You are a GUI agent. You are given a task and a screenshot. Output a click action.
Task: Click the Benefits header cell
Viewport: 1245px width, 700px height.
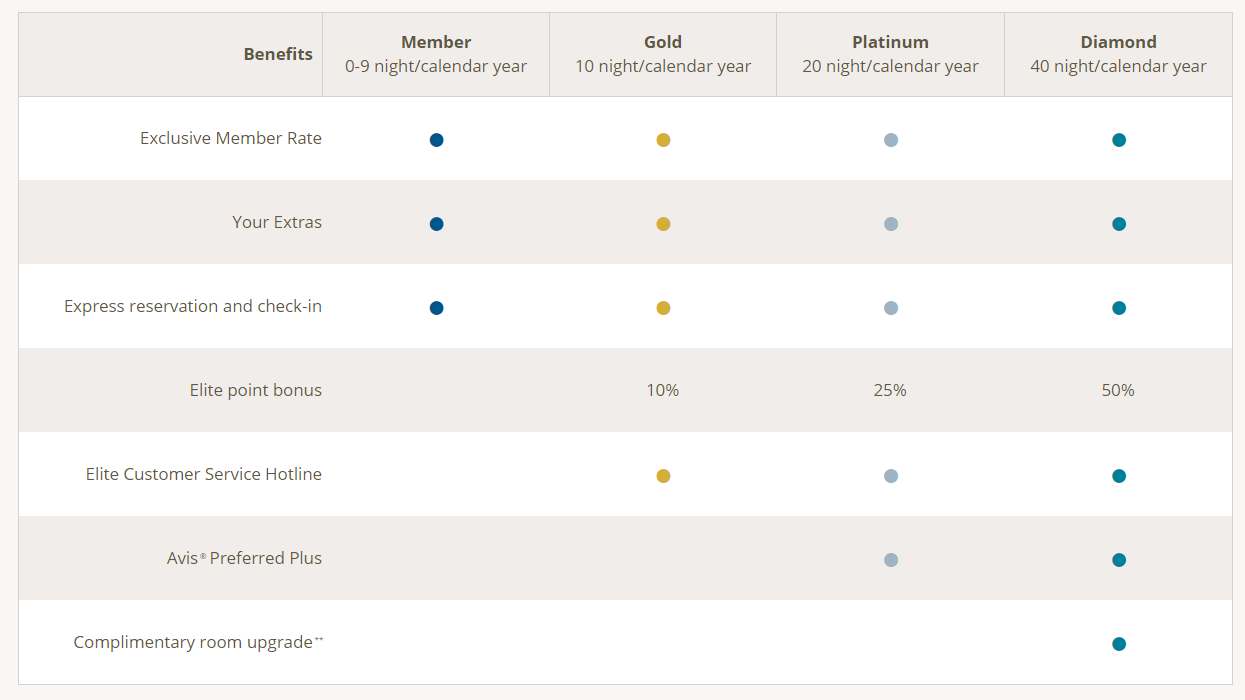click(x=278, y=54)
